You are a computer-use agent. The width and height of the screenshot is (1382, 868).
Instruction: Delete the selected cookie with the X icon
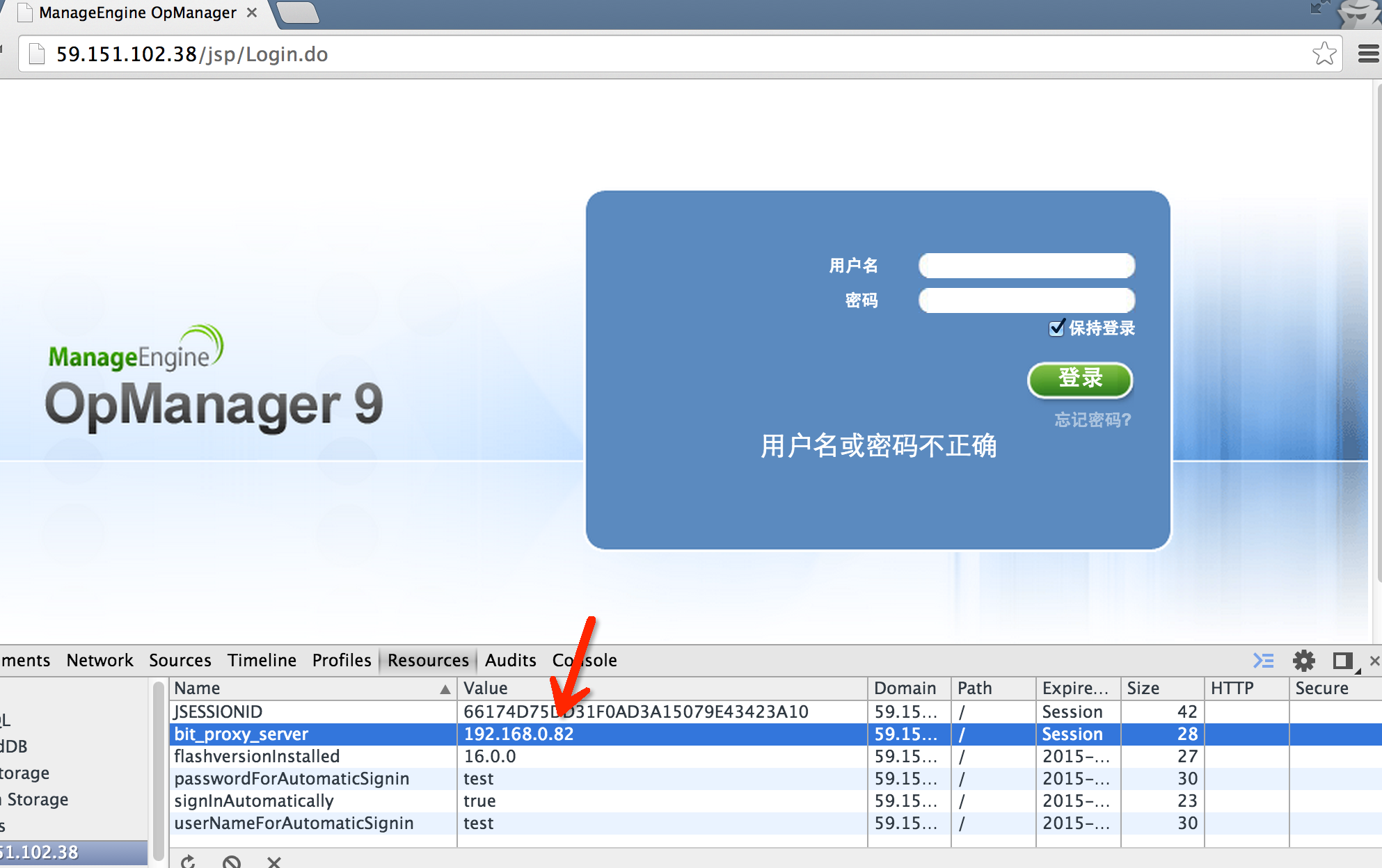point(274,862)
